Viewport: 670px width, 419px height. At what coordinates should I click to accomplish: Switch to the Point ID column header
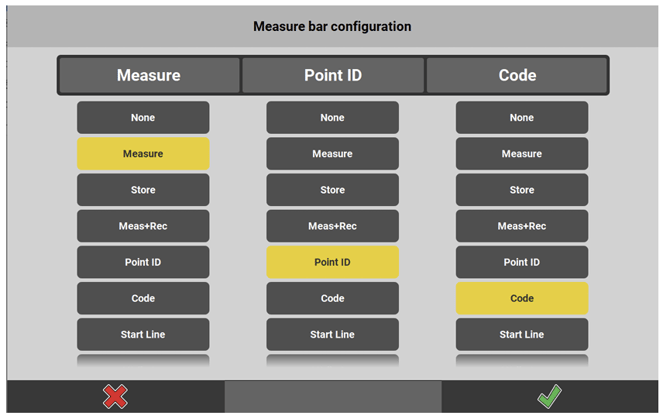333,75
